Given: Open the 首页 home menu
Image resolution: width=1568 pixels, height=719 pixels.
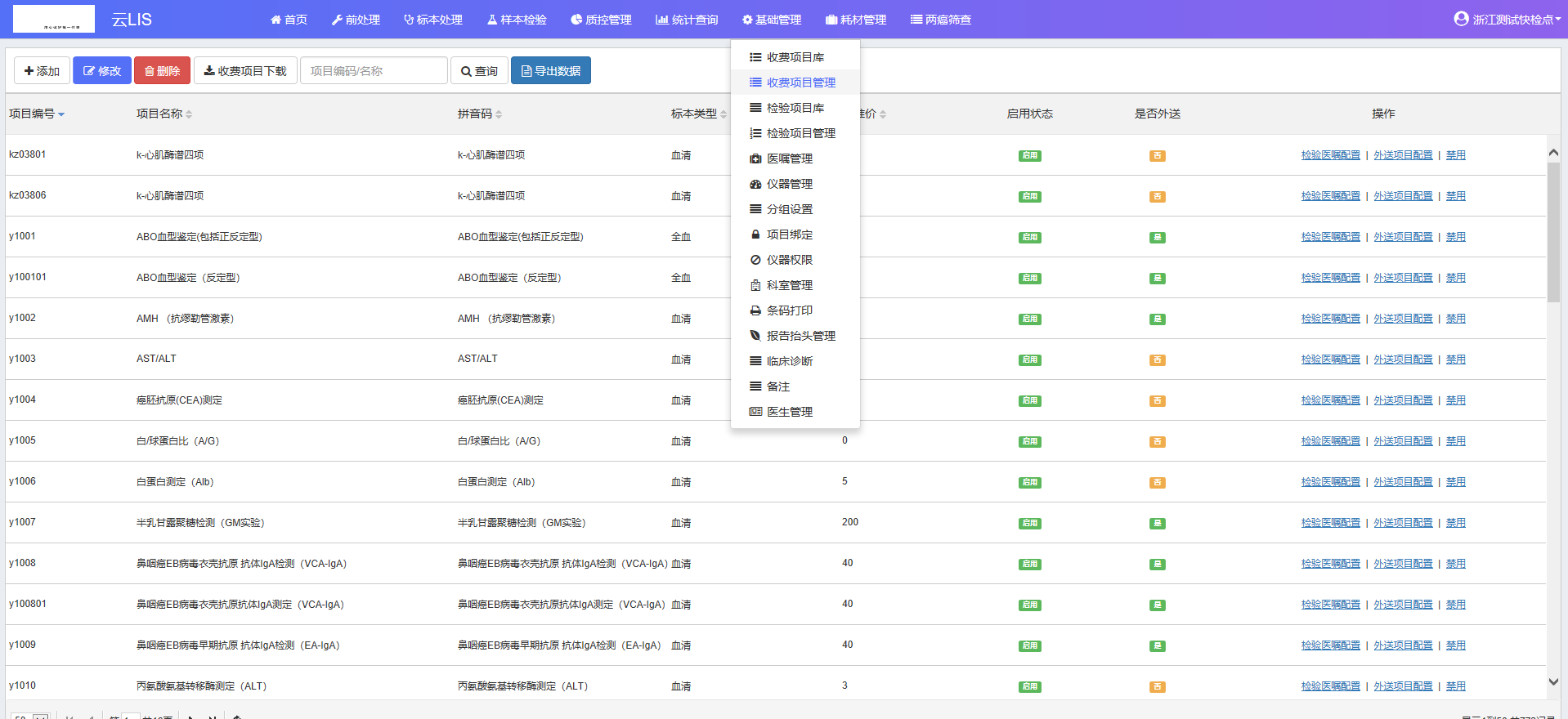Looking at the screenshot, I should tap(289, 20).
